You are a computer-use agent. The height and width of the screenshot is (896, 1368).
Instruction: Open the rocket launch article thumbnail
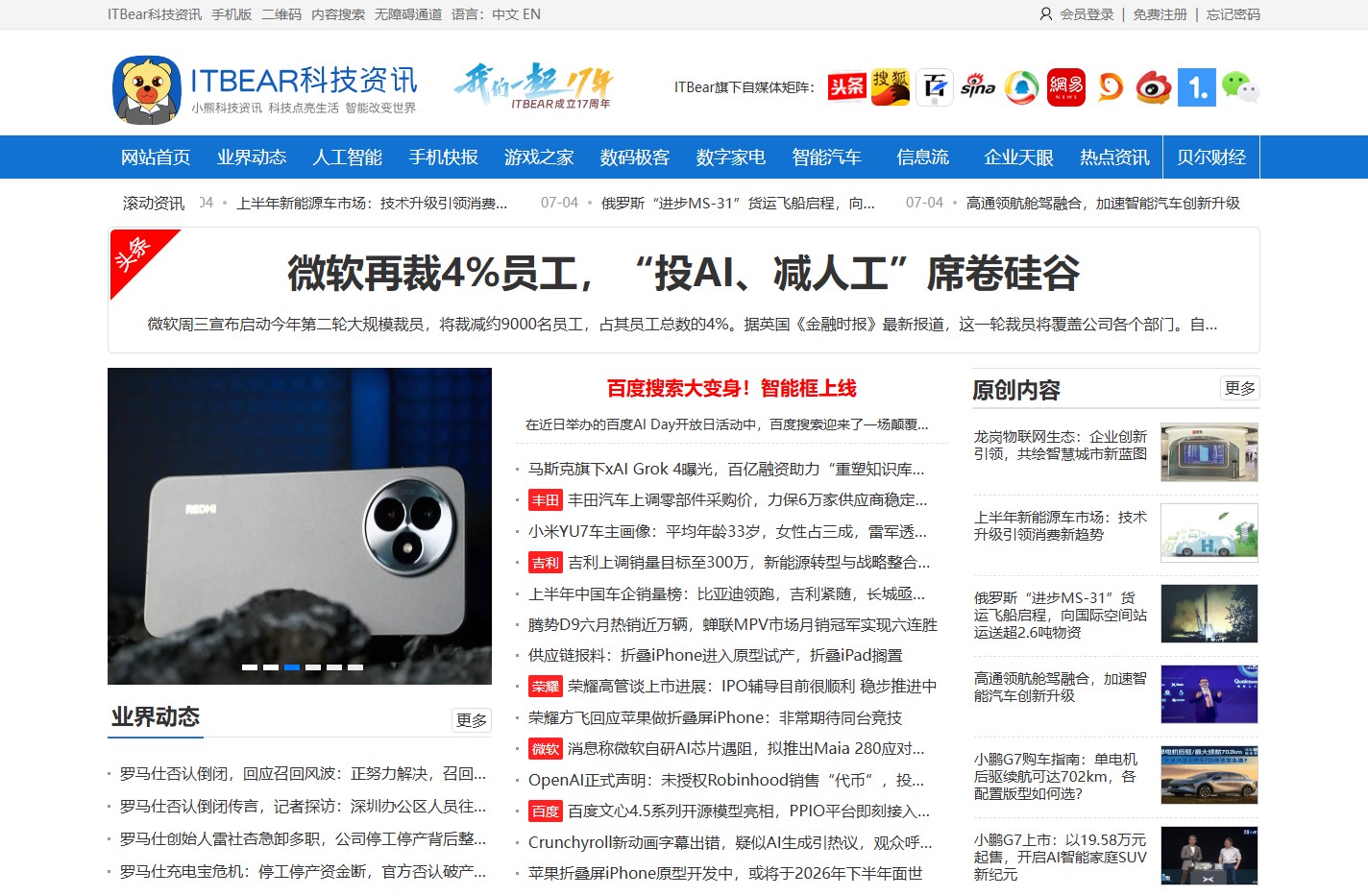click(x=1209, y=614)
